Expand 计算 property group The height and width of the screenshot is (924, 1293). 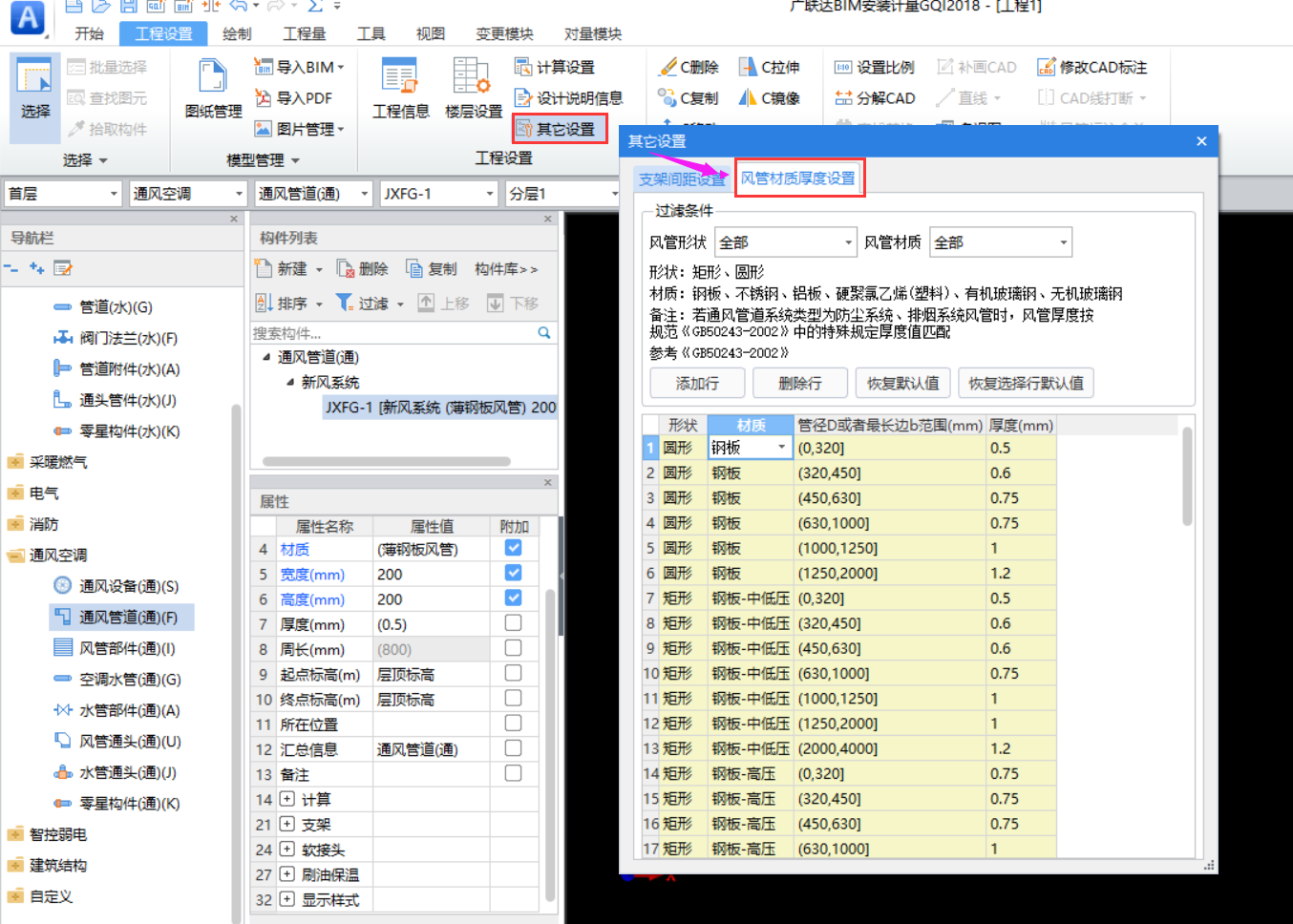tap(286, 799)
